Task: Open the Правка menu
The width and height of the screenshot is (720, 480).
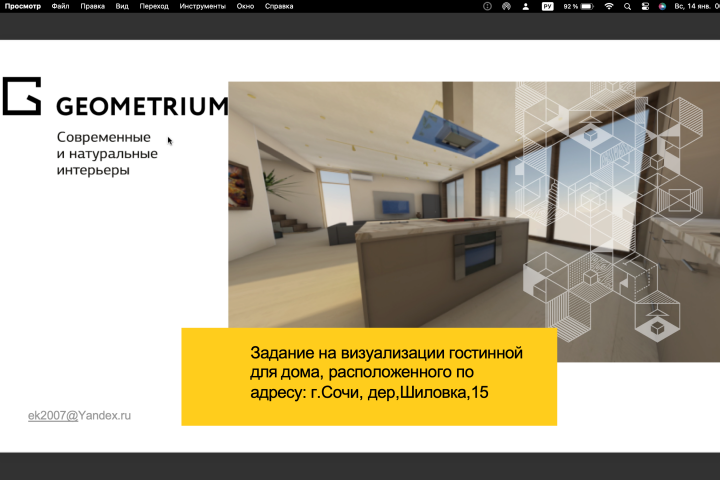Action: [92, 6]
